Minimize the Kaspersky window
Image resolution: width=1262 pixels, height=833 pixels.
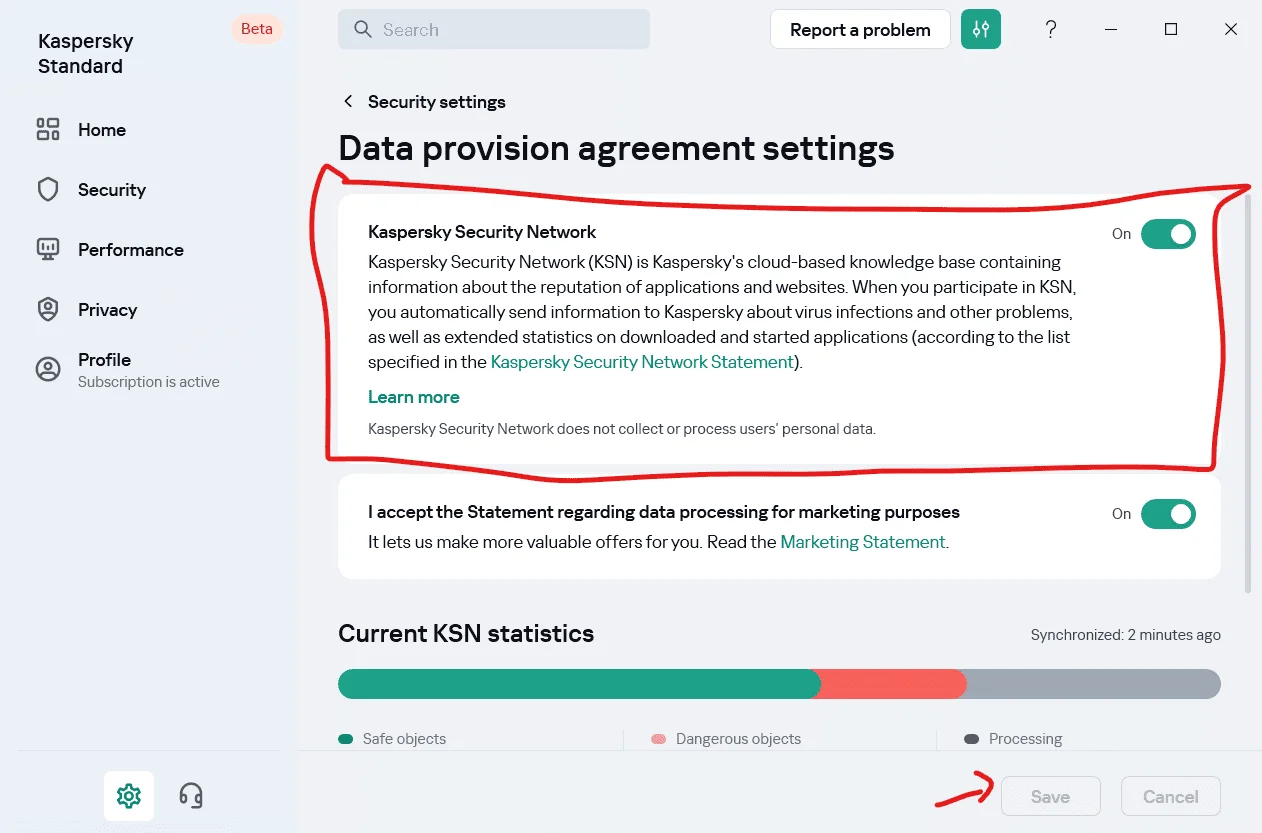click(x=1111, y=29)
